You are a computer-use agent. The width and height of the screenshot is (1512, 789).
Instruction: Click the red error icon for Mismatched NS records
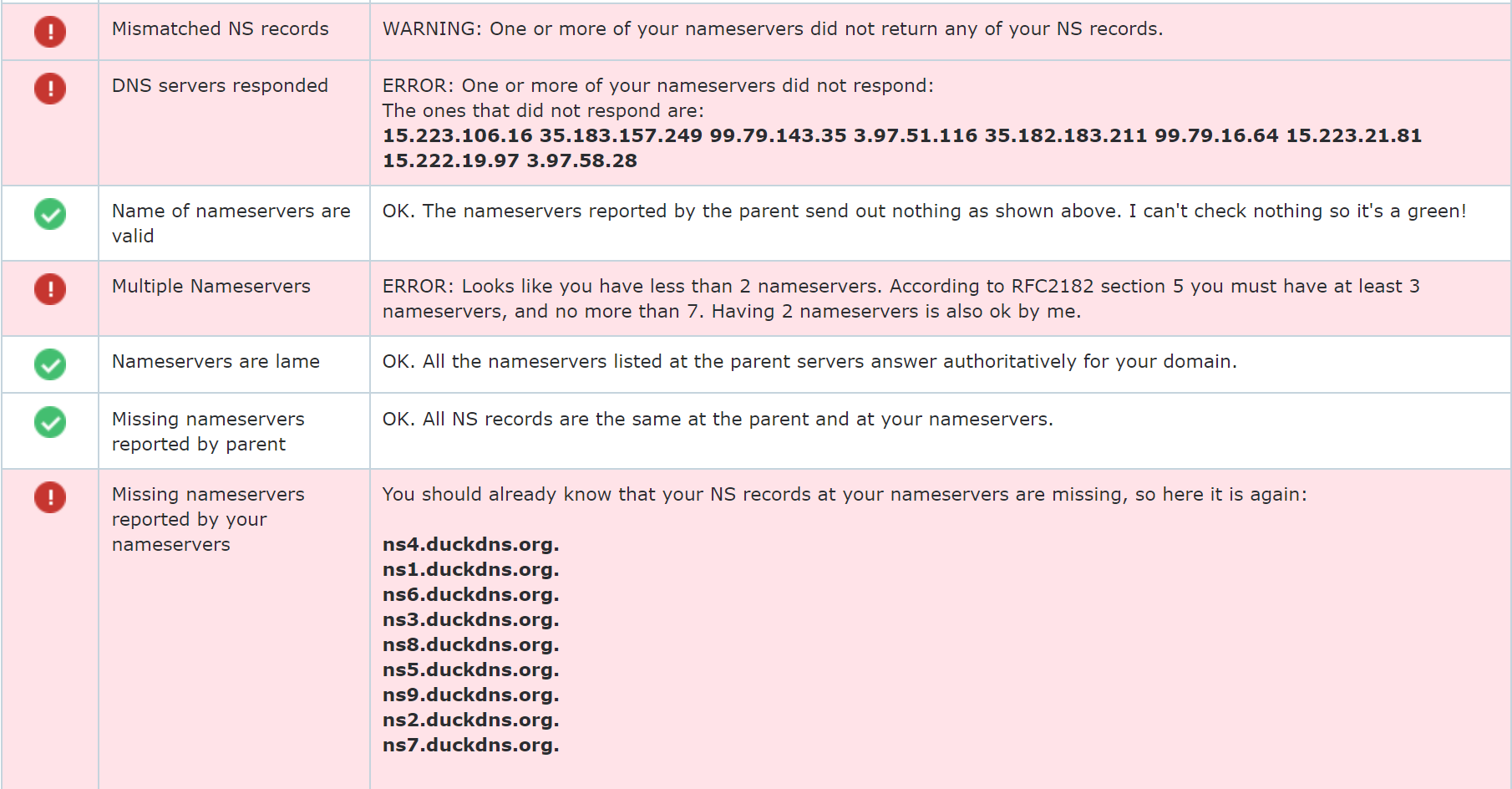[50, 32]
